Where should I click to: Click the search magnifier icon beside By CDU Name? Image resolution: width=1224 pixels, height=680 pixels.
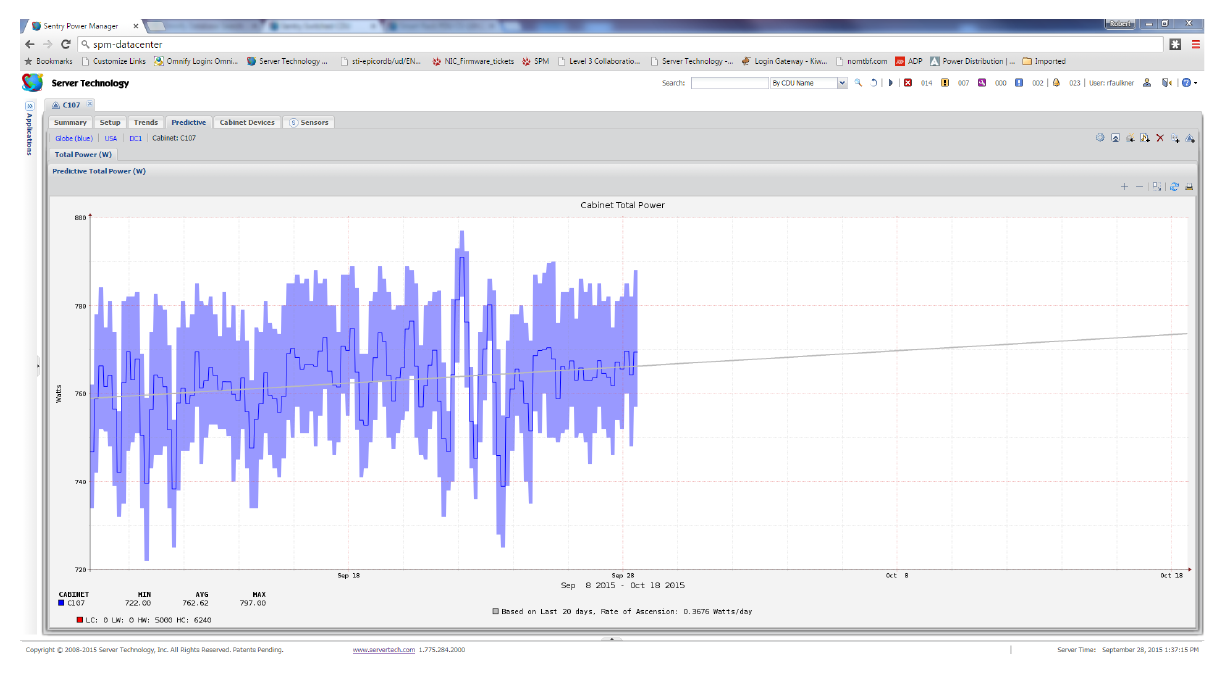point(858,83)
